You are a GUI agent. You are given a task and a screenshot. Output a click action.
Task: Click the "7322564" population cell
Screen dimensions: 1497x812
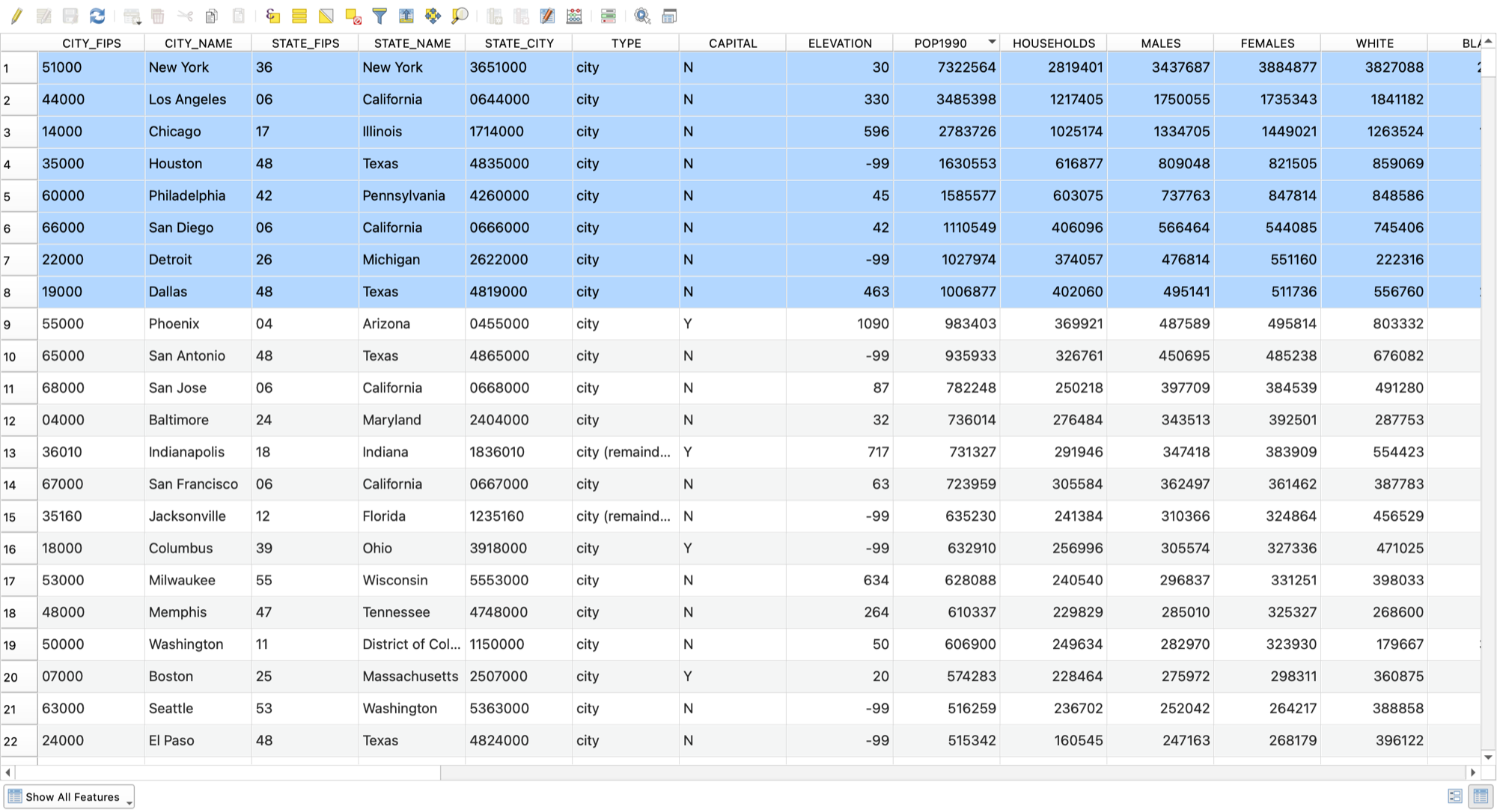947,67
